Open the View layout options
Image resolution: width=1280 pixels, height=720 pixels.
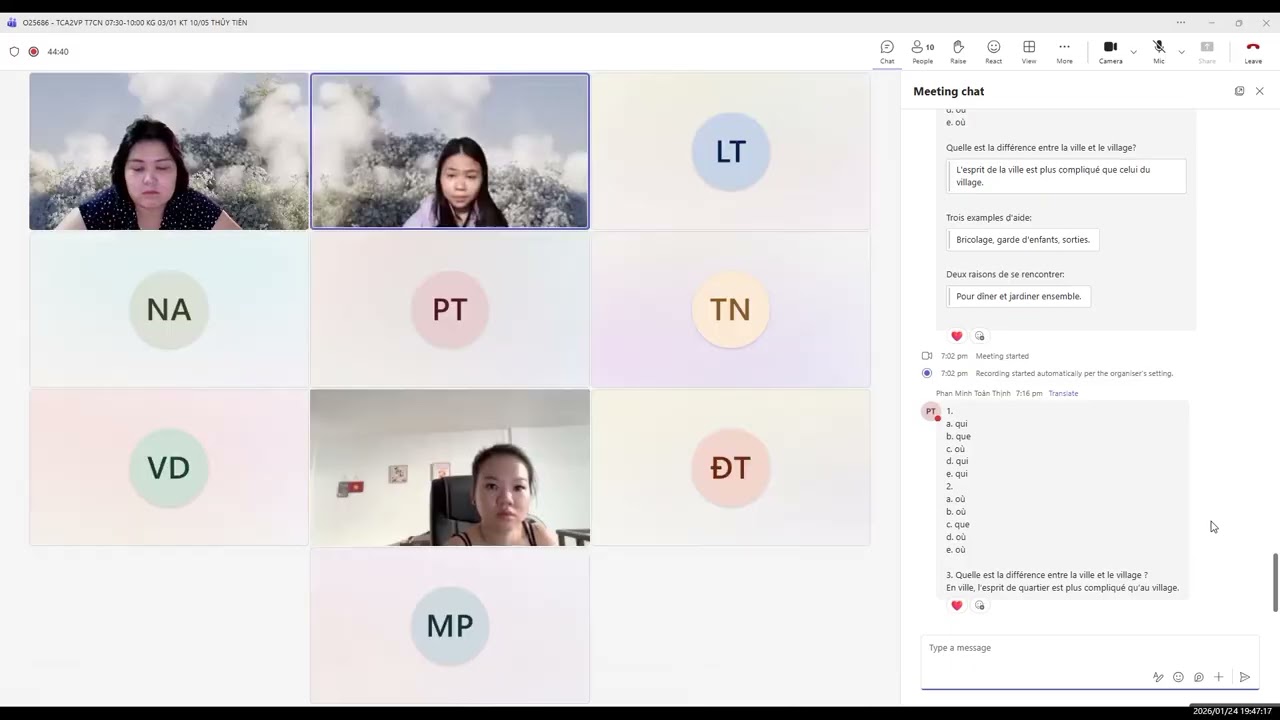click(1029, 52)
